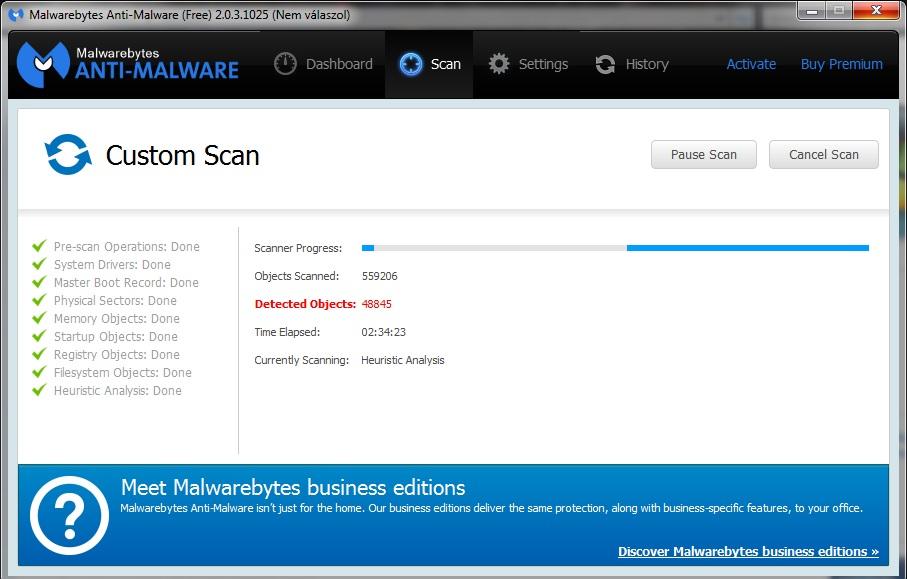
Task: Click checkmark beside Memory Objects
Action: coord(39,318)
